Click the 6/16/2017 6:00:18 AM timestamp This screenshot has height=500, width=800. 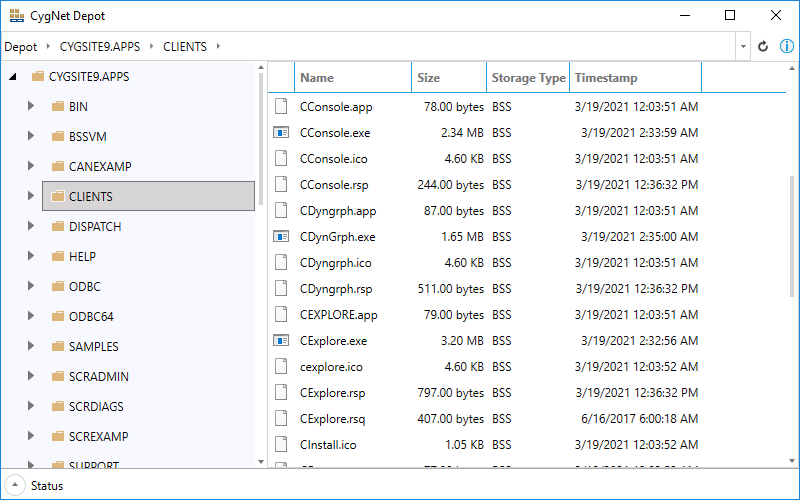tap(639, 419)
